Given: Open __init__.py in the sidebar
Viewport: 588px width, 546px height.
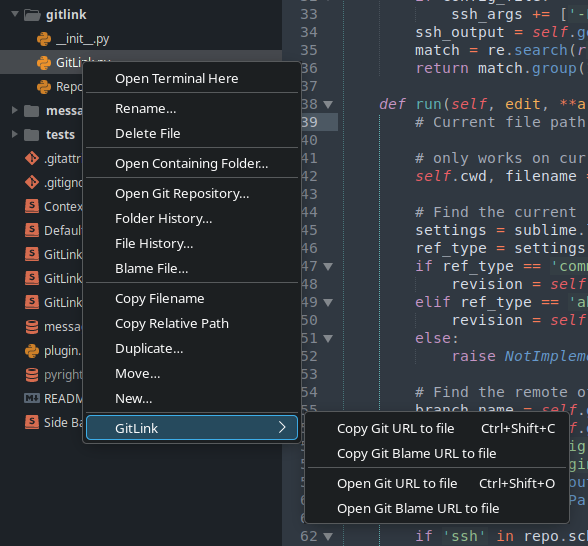Looking at the screenshot, I should 82,39.
